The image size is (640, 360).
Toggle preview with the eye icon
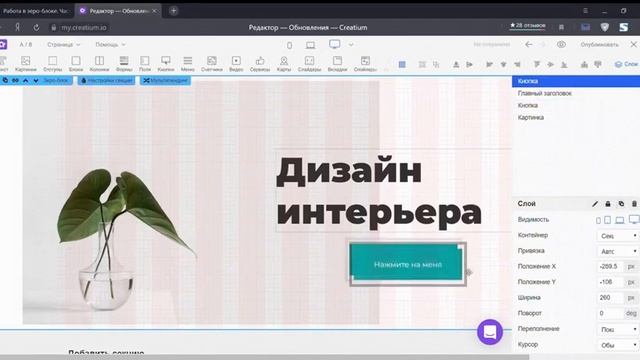(x=562, y=44)
